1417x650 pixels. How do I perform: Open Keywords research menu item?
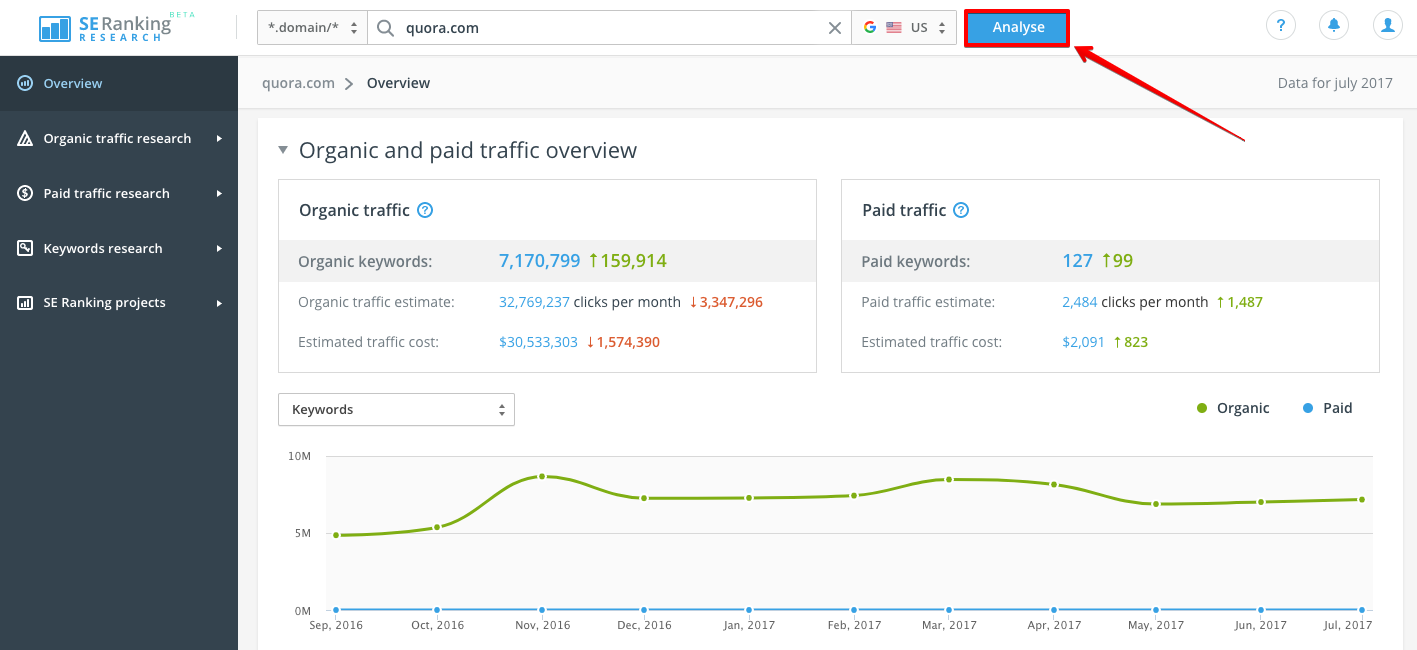click(x=119, y=248)
